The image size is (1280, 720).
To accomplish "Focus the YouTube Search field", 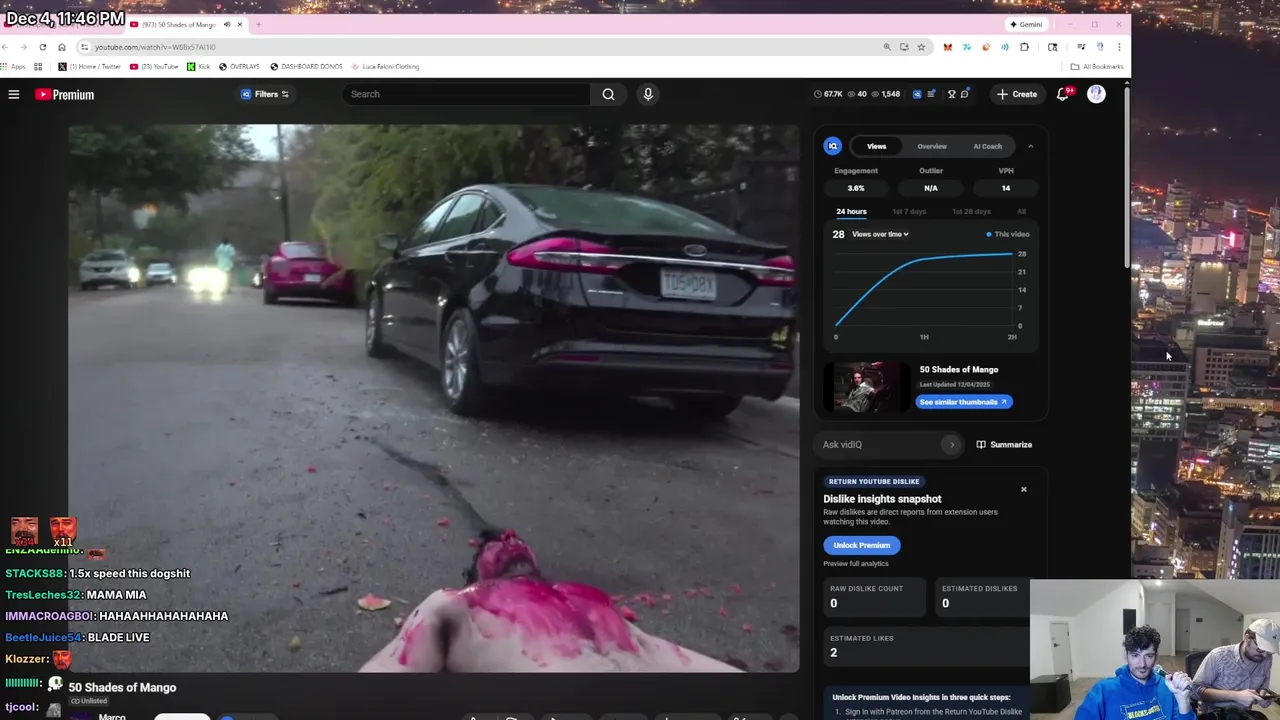I will 466,94.
